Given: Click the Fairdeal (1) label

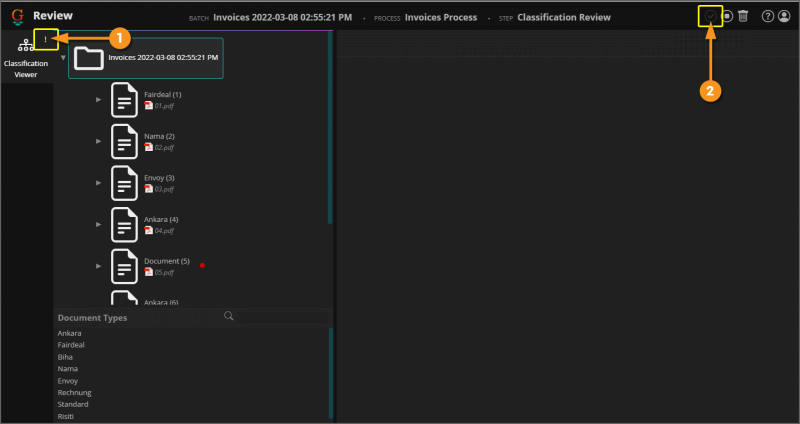Looking at the screenshot, I should point(163,94).
